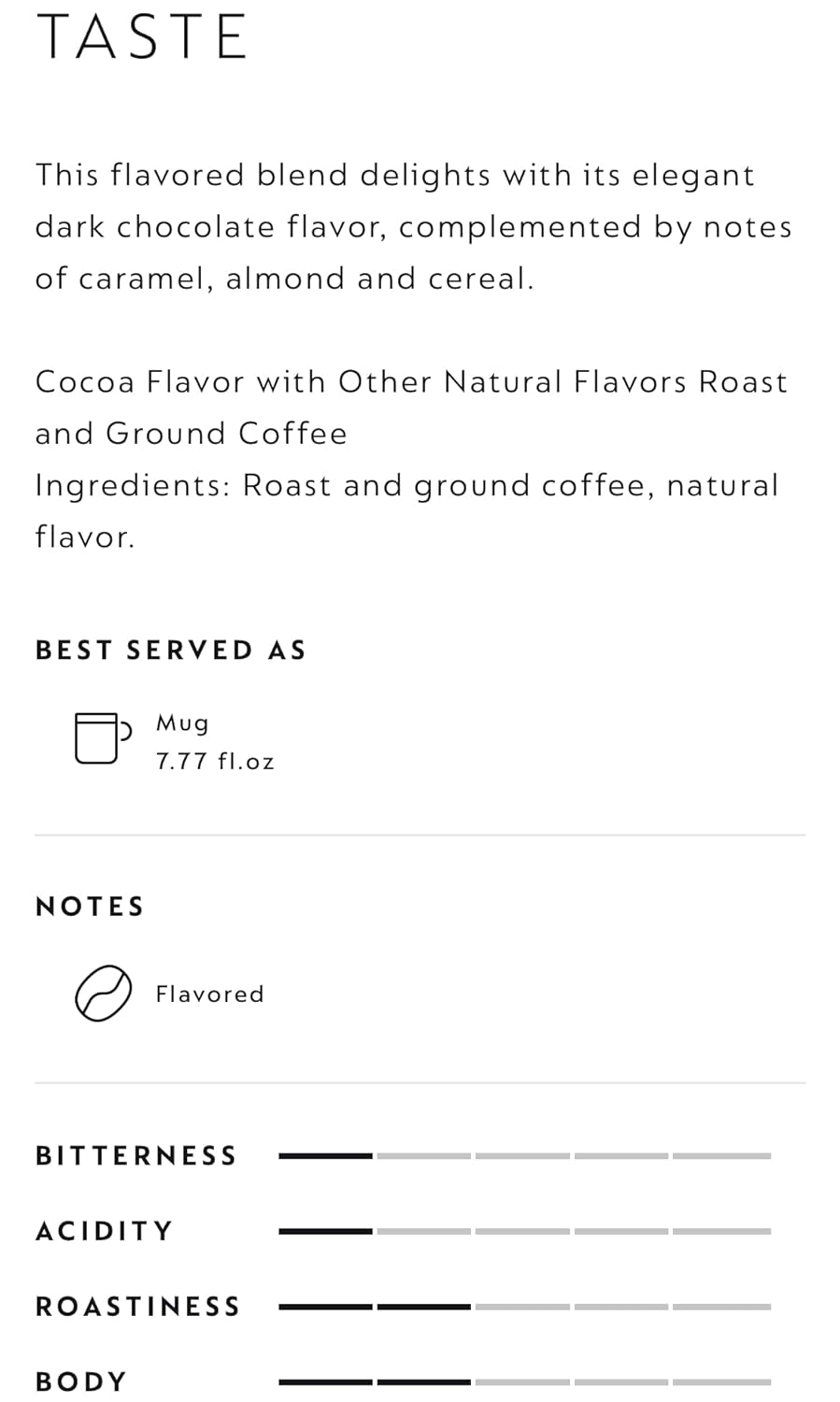The height and width of the screenshot is (1402, 840).
Task: Click the coffee bean icon under Notes
Action: (102, 993)
